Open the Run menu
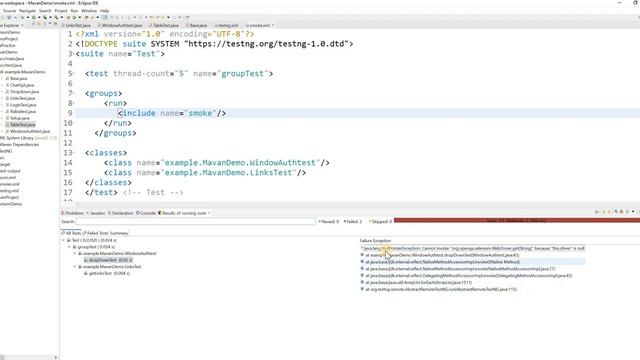 coord(74,11)
